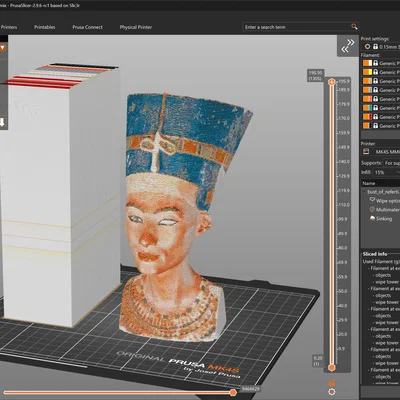Screen dimensions: 400x400
Task: Click the cog icon below the layer slider
Action: [x=331, y=392]
